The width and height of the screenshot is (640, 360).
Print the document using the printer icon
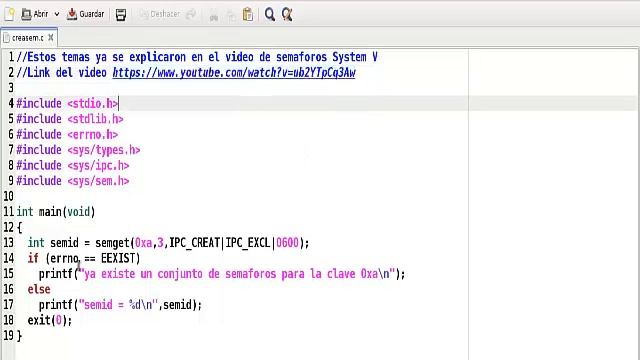[x=121, y=15]
